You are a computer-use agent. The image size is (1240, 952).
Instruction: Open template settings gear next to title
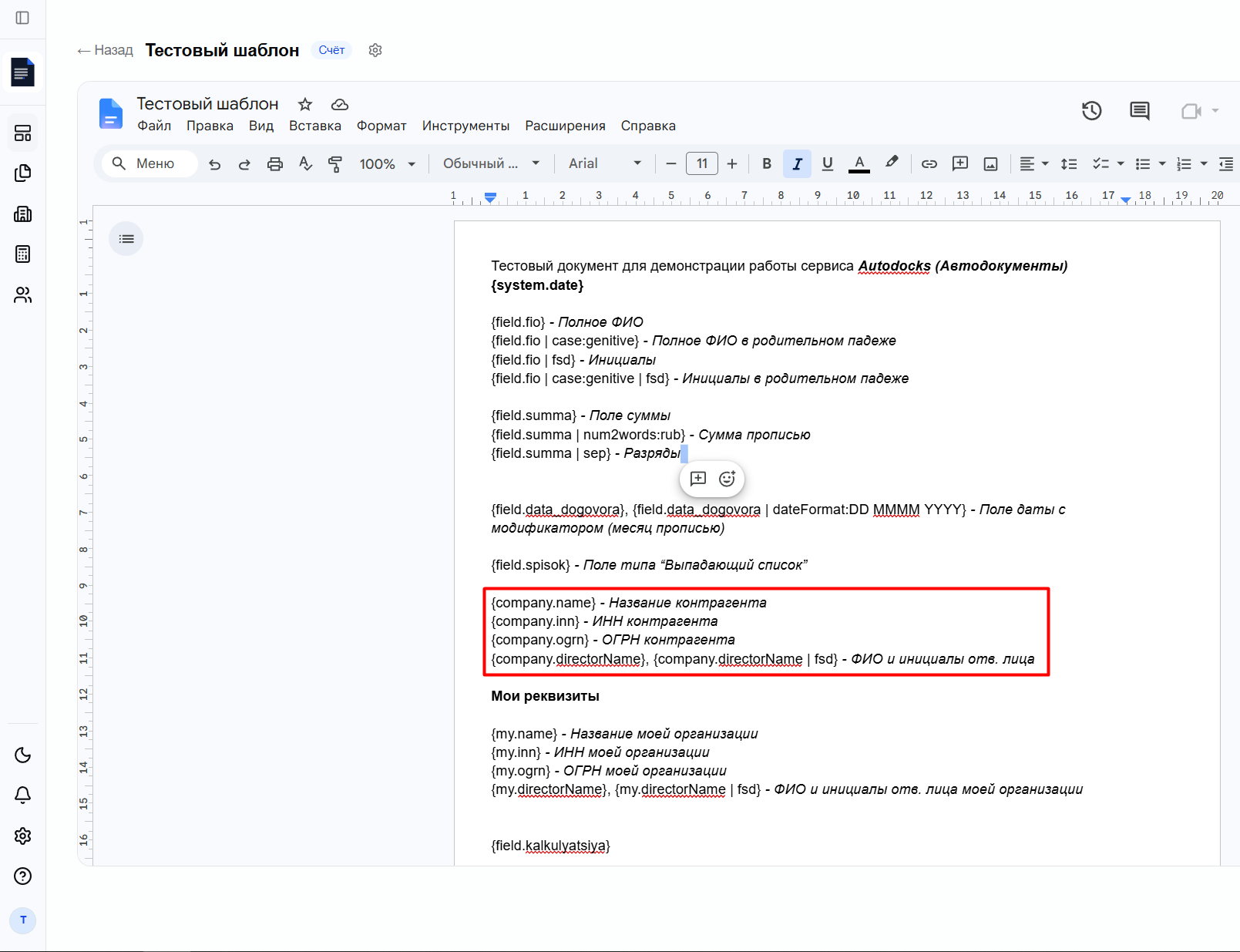(375, 50)
